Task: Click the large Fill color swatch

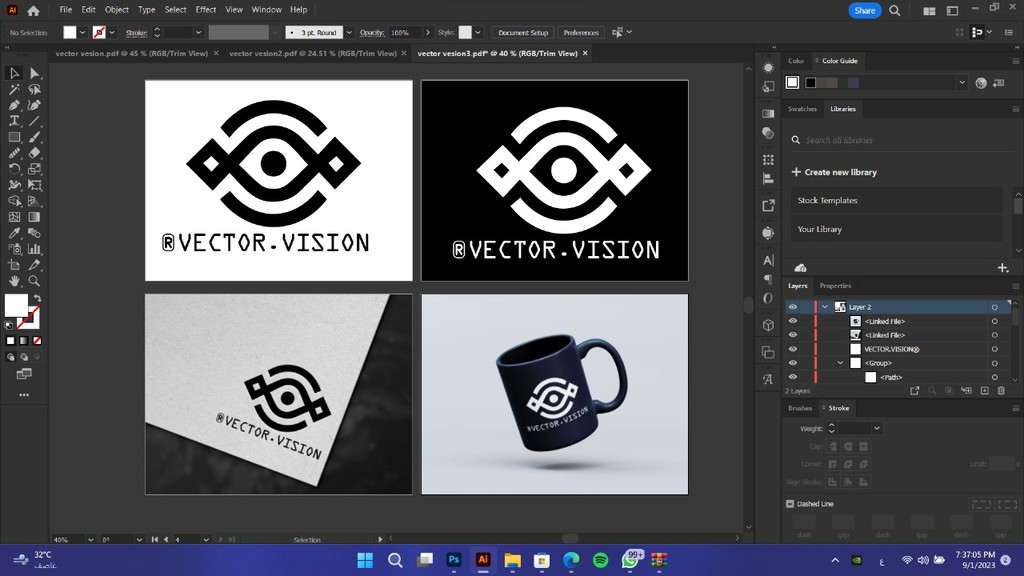Action: coord(16,305)
